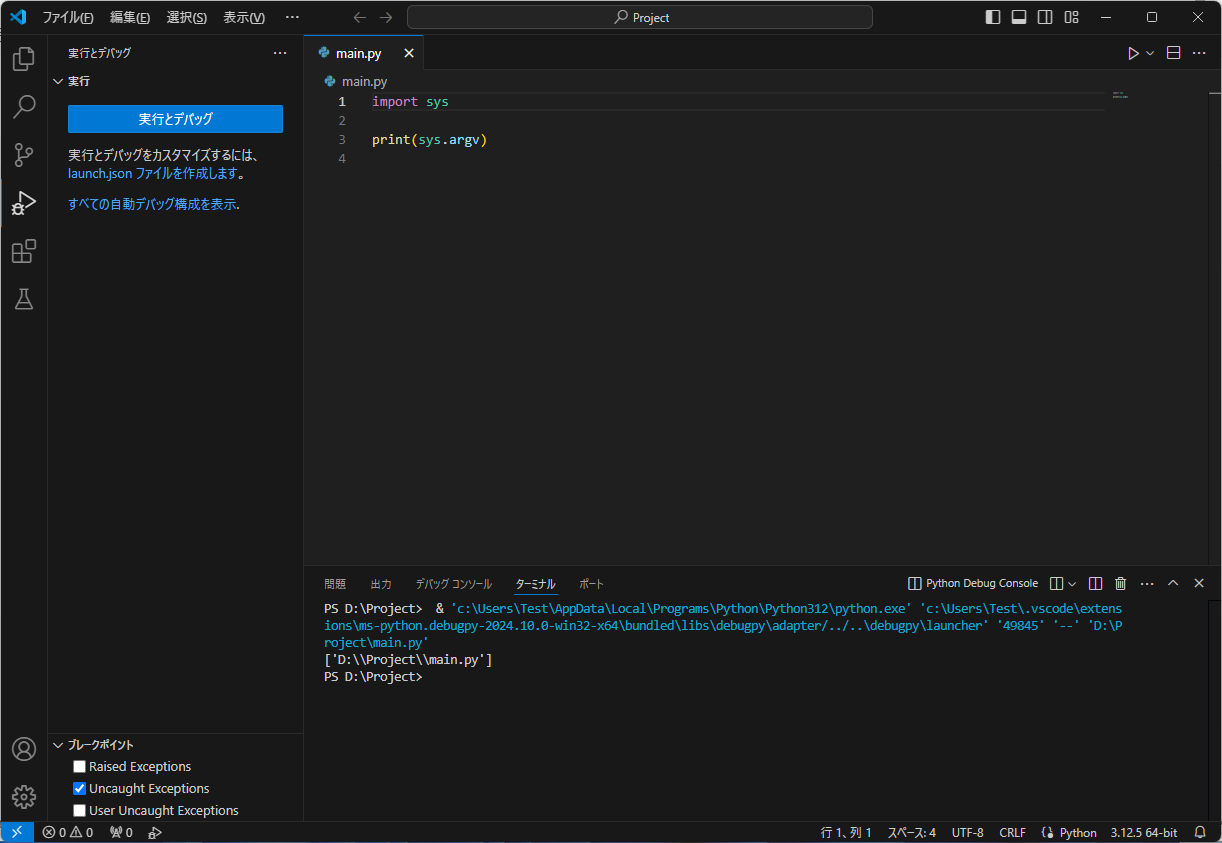
Task: Disable Uncaught Exceptions breakpoint
Action: (x=79, y=788)
